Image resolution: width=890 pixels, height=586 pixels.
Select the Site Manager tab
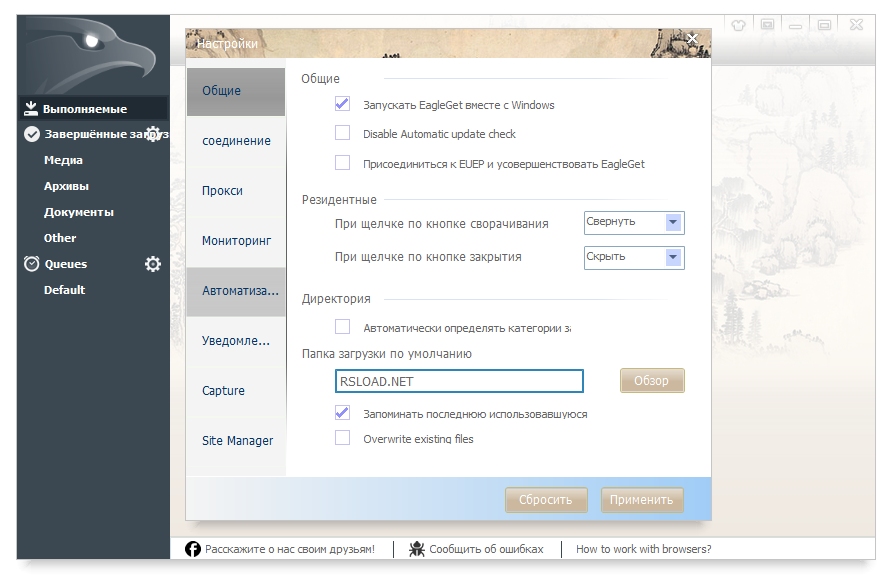tap(236, 441)
